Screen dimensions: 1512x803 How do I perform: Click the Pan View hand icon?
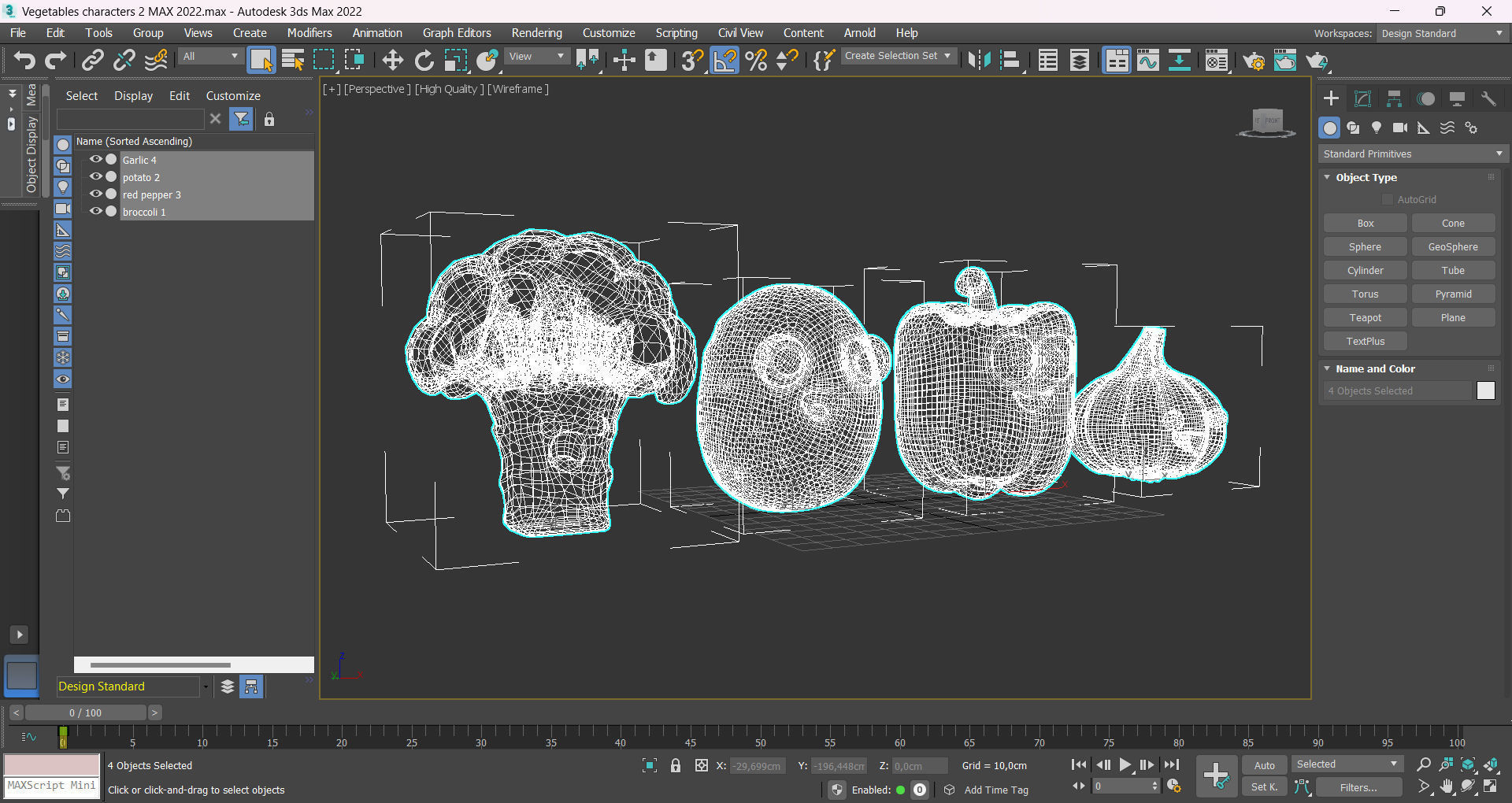coord(1447,786)
